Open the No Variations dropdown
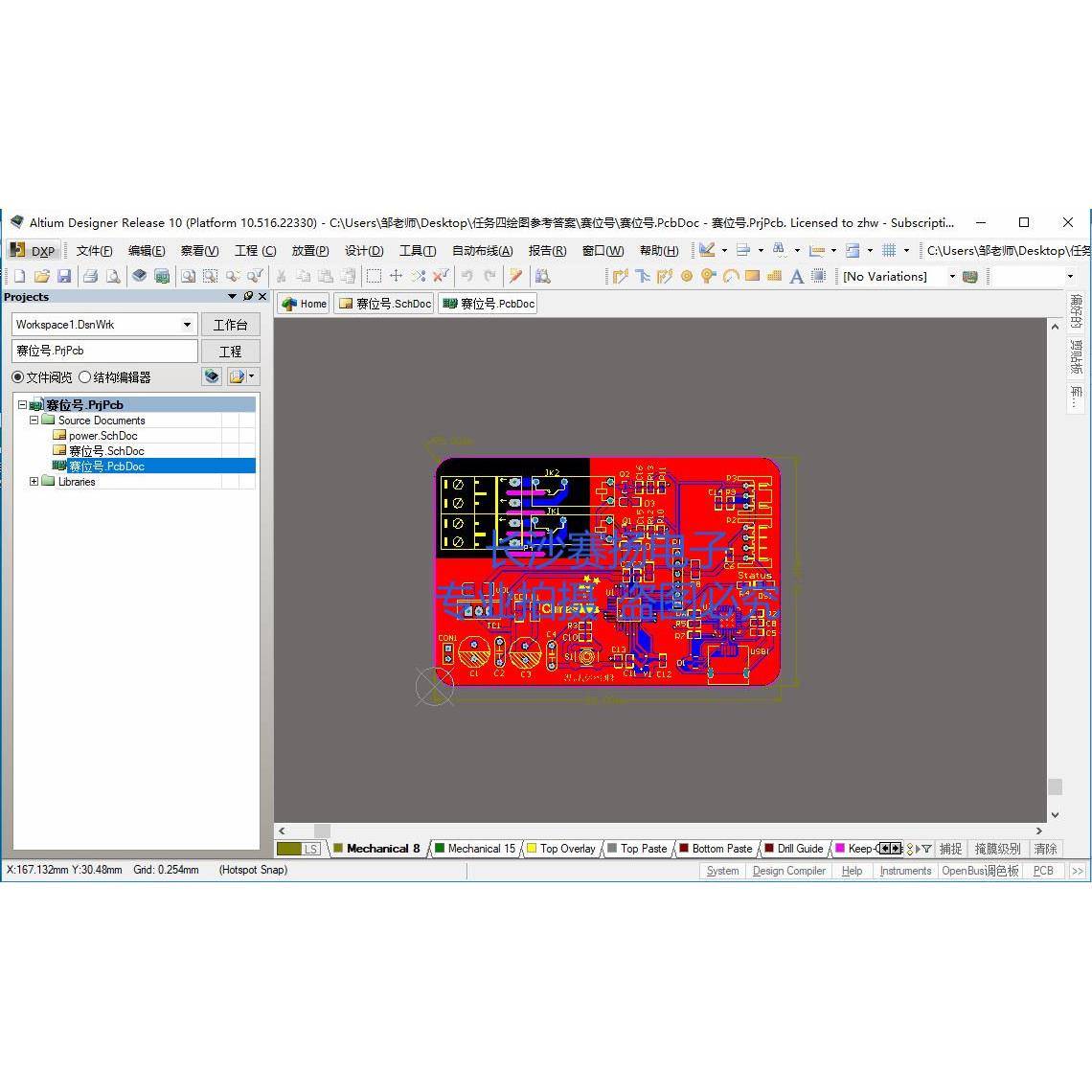The width and height of the screenshot is (1092, 1092). (x=952, y=277)
